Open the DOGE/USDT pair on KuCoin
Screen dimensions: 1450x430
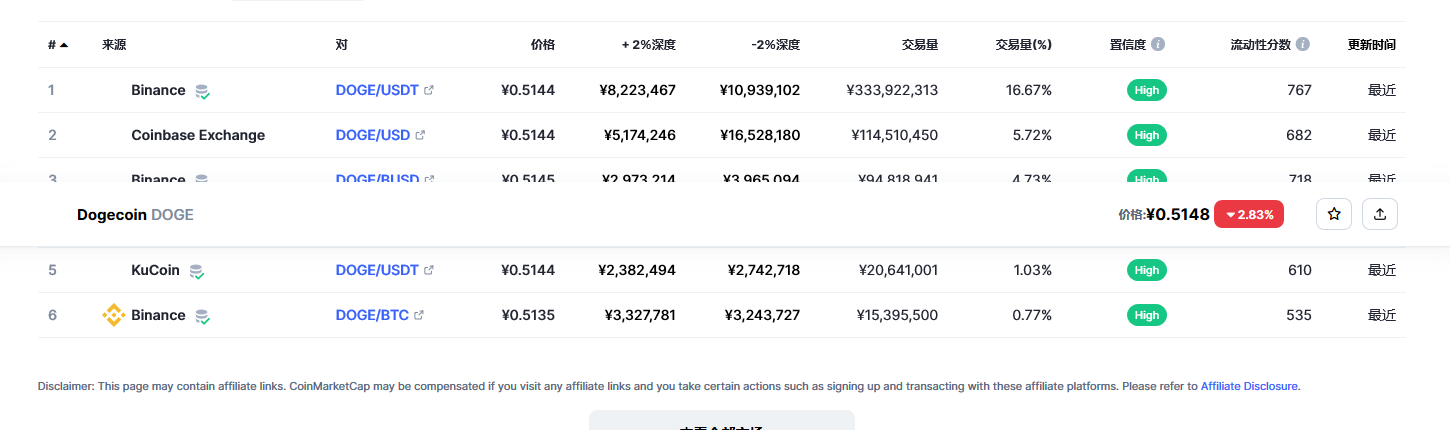click(x=377, y=270)
